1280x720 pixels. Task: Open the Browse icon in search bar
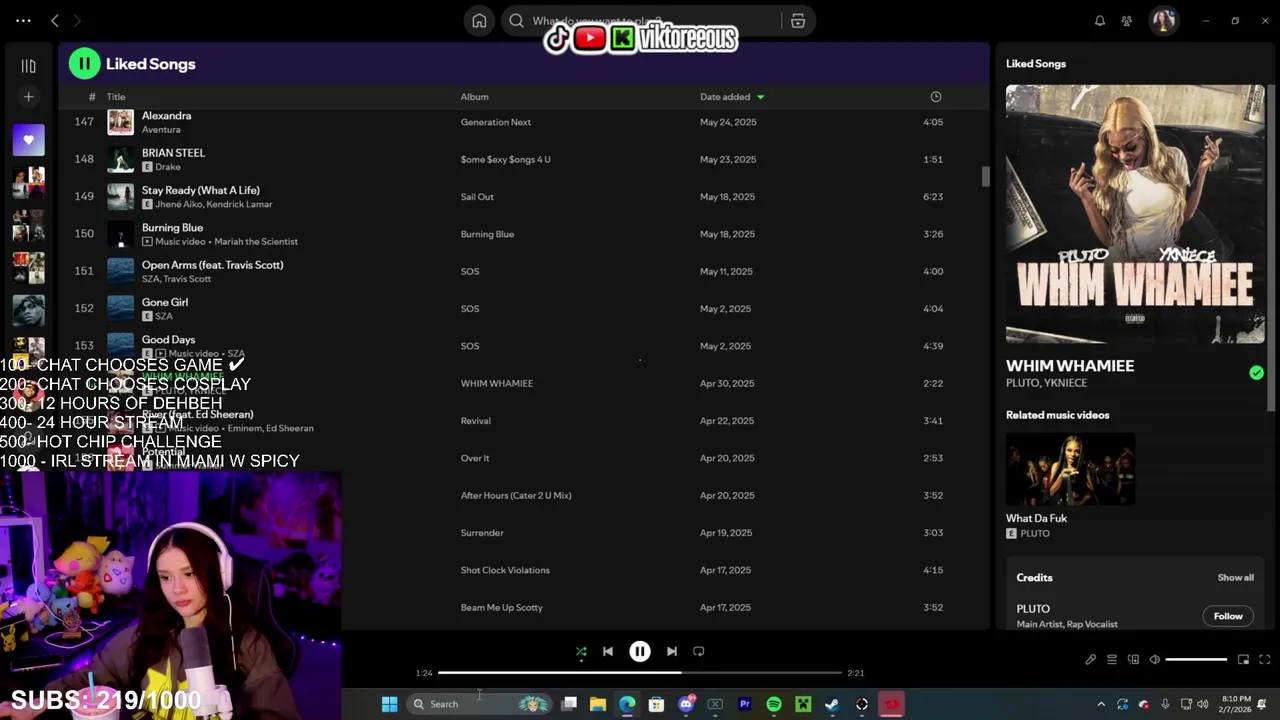click(798, 21)
